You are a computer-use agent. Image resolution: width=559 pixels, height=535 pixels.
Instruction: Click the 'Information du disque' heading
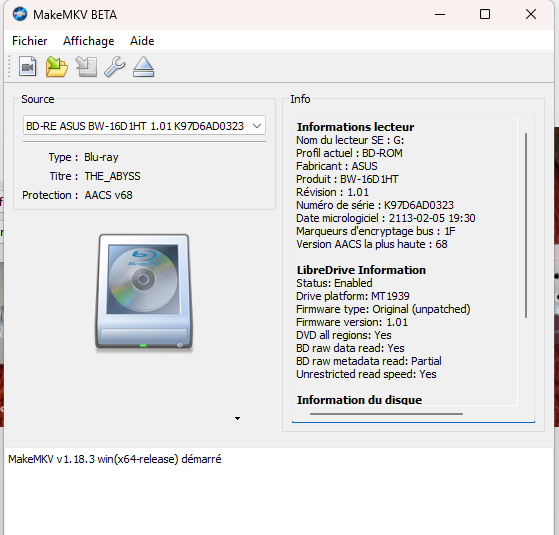[x=360, y=400]
